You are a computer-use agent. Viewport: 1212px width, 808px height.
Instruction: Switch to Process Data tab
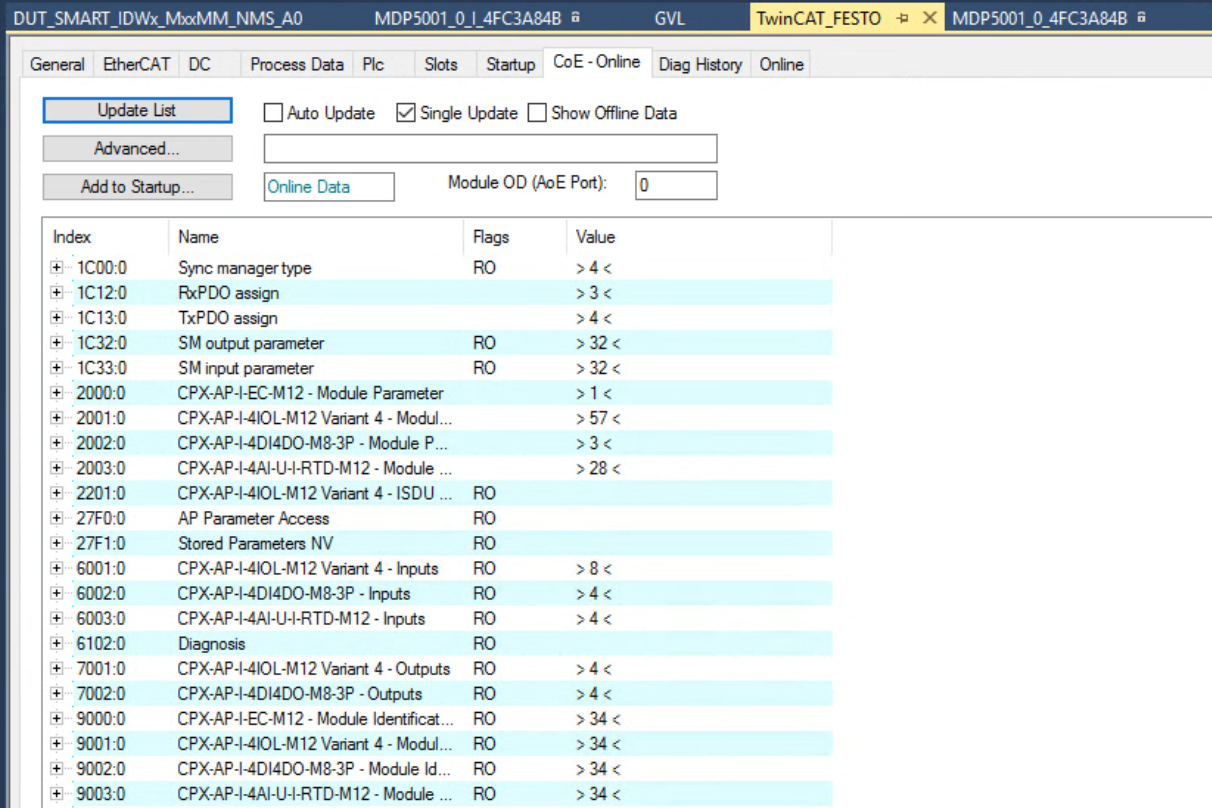click(296, 64)
